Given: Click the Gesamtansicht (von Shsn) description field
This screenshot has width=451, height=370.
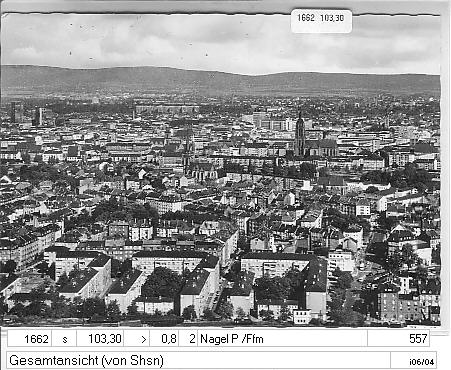Looking at the screenshot, I should pyautogui.click(x=198, y=360).
